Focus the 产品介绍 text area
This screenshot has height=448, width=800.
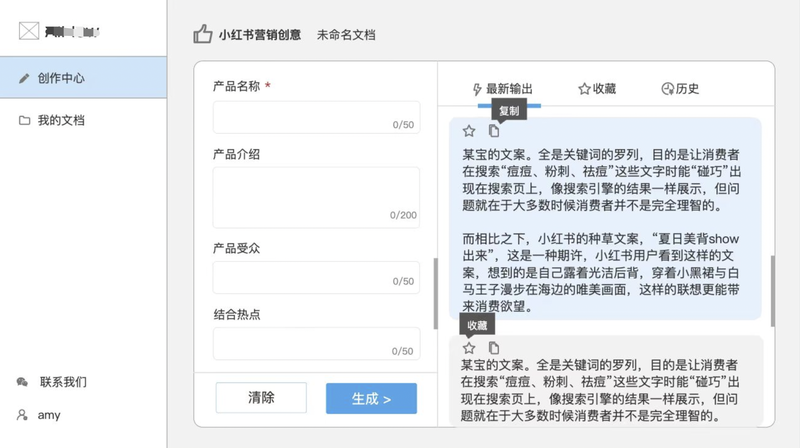coord(316,197)
